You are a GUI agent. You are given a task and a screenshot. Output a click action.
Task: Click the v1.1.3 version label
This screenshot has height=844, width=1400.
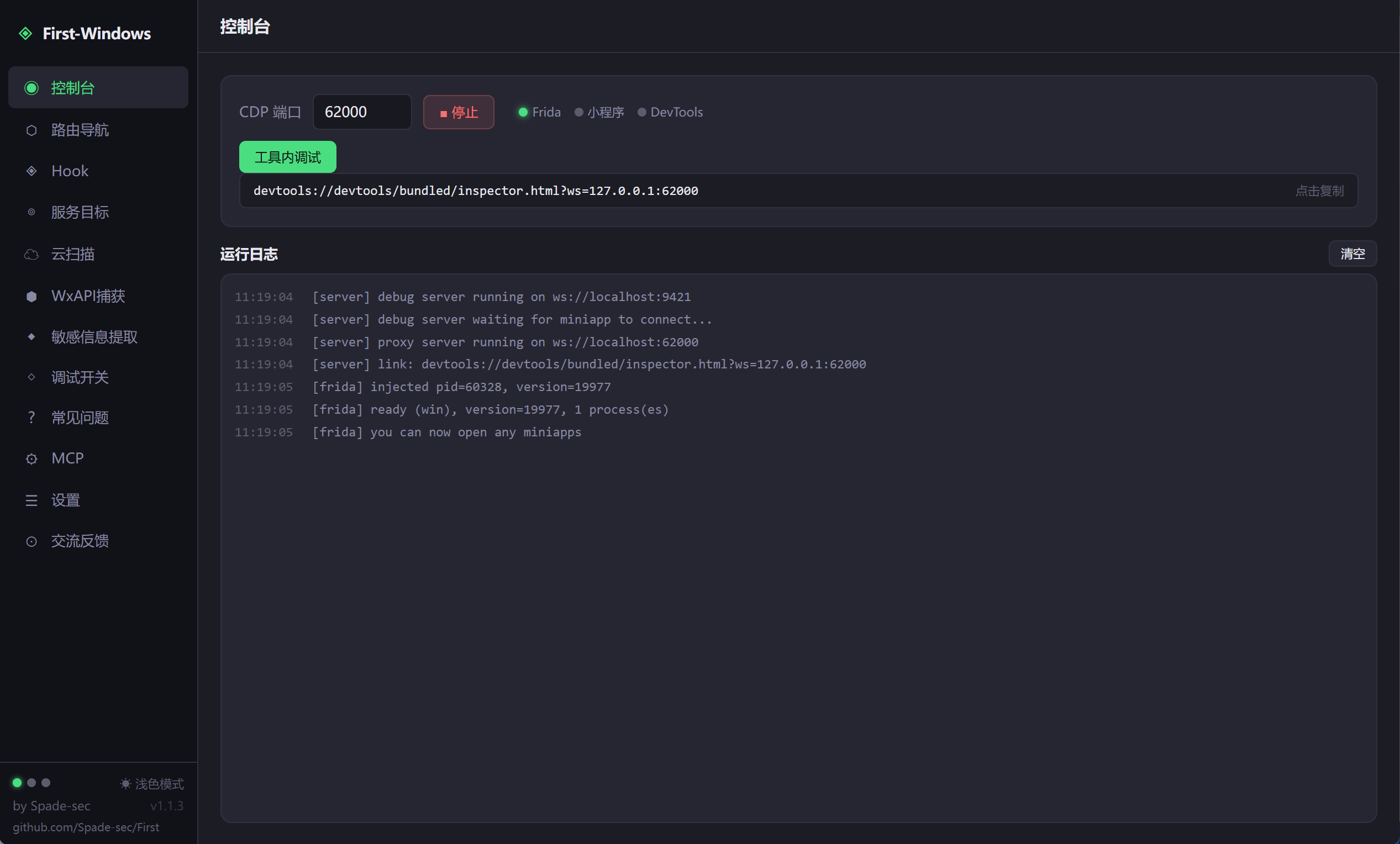coord(167,805)
